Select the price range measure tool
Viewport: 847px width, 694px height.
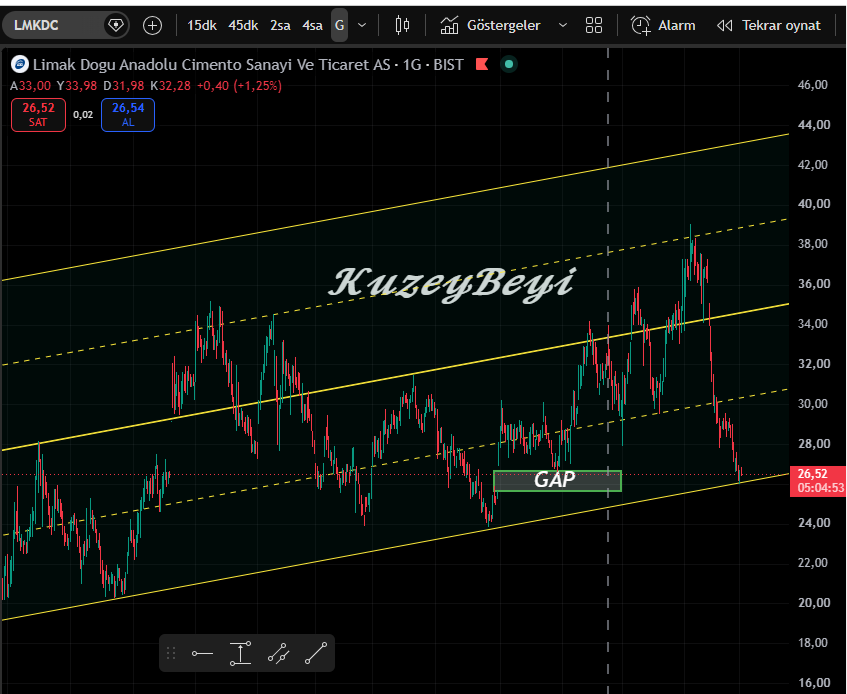tap(240, 653)
